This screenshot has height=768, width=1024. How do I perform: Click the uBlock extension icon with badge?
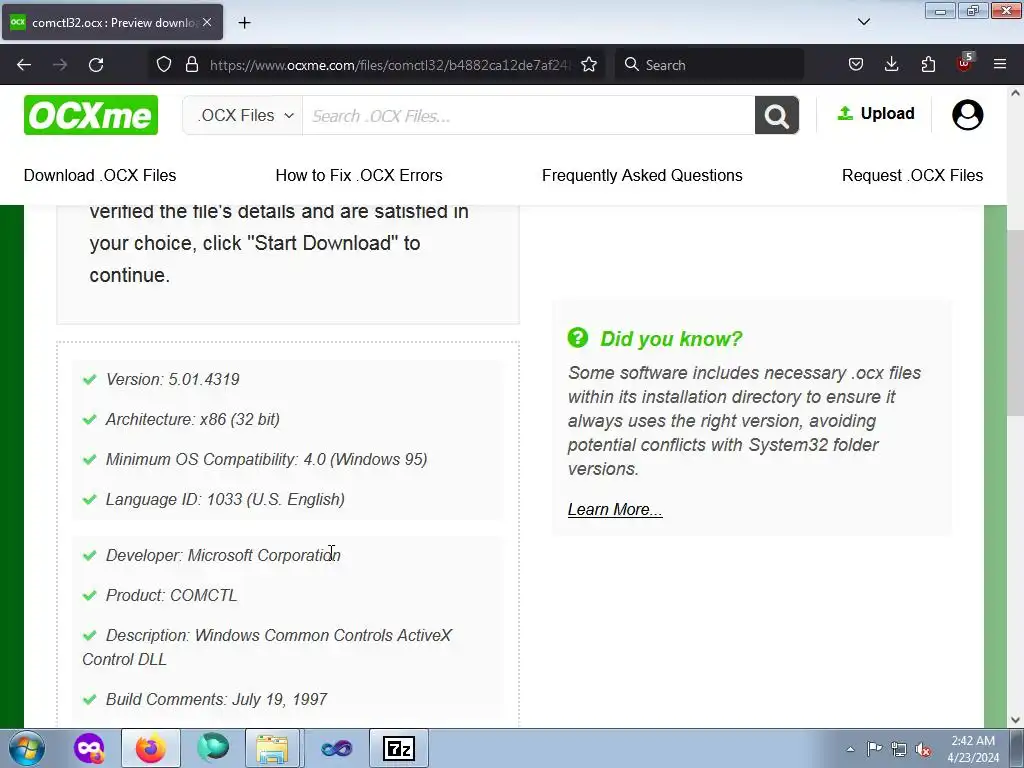click(x=965, y=63)
